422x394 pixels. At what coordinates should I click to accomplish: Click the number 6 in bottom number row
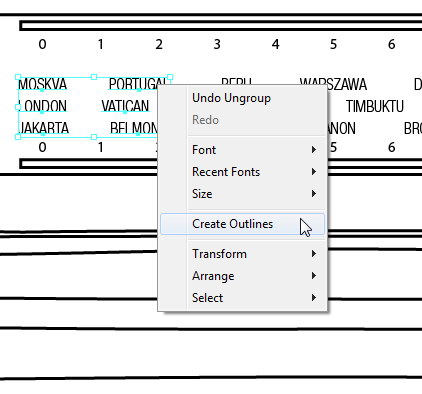[x=392, y=147]
